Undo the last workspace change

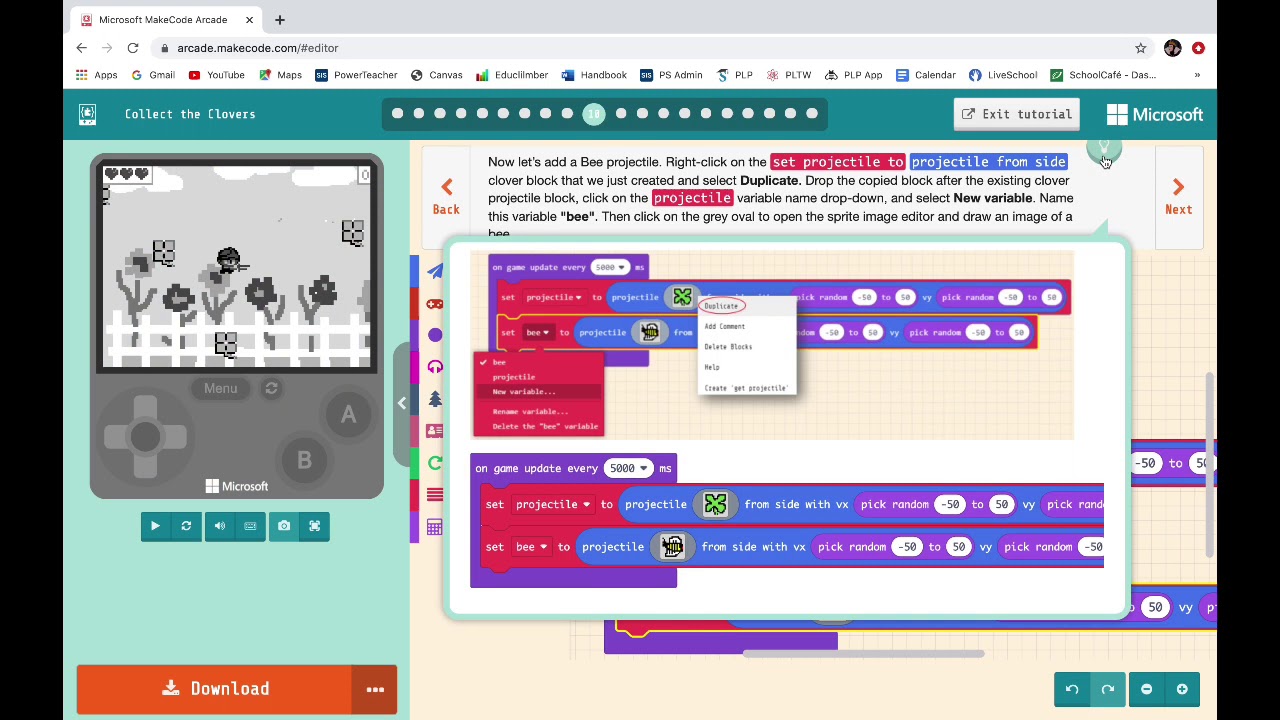click(x=1072, y=689)
